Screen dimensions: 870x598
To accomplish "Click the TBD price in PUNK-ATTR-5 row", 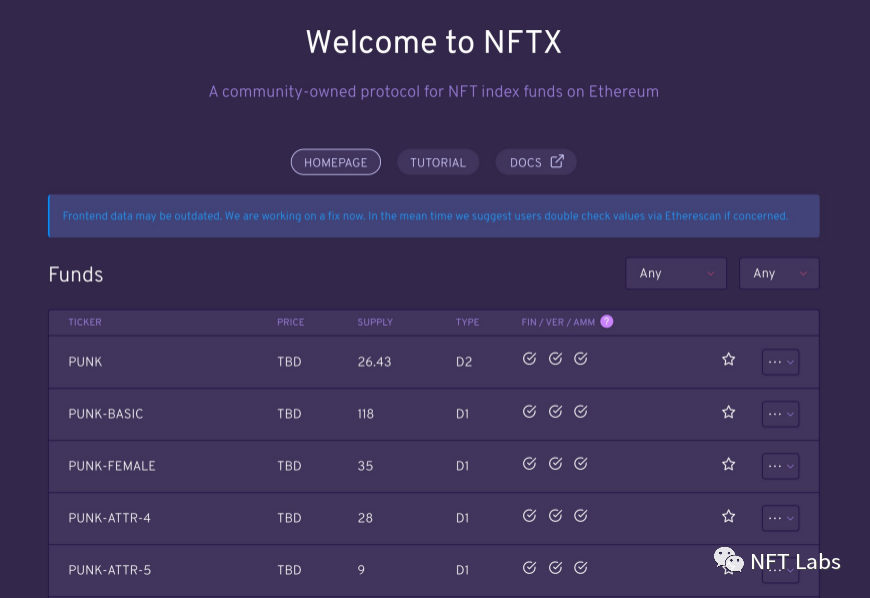I will point(289,570).
